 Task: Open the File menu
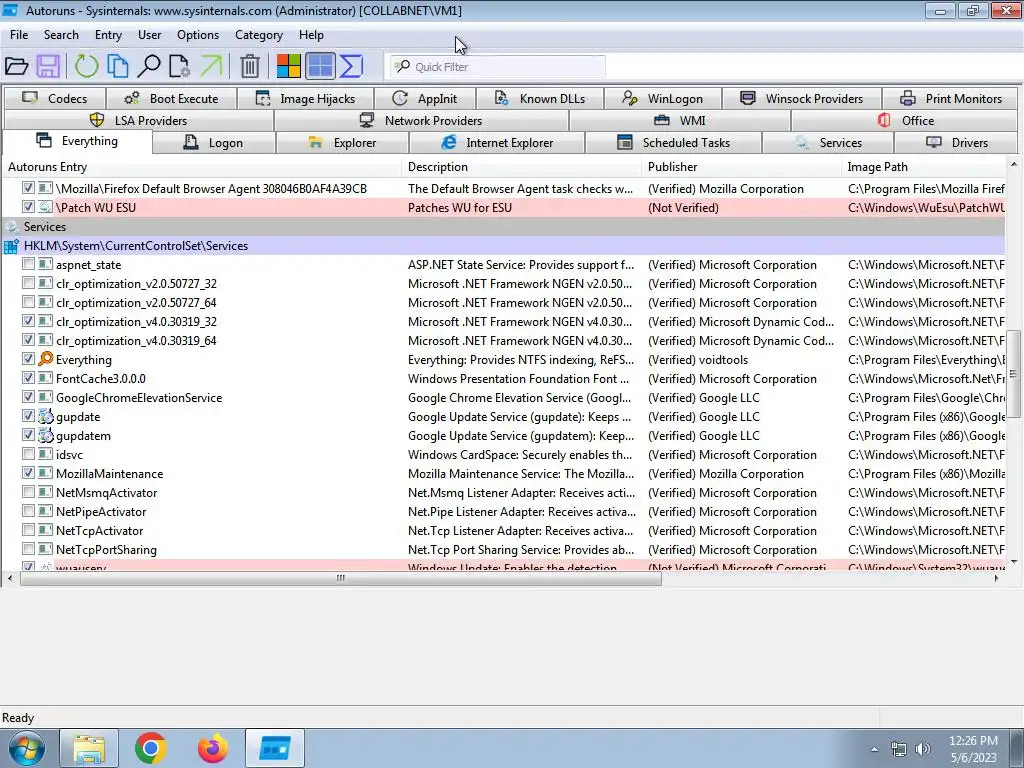19,35
